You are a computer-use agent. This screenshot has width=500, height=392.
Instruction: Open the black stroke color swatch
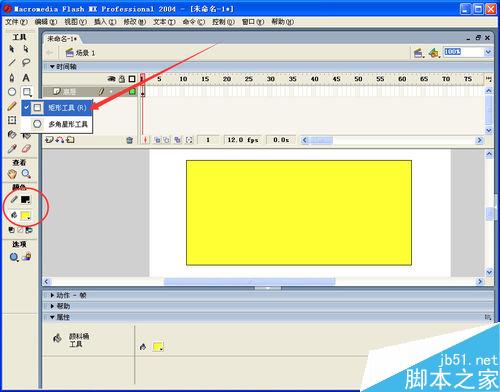point(26,199)
